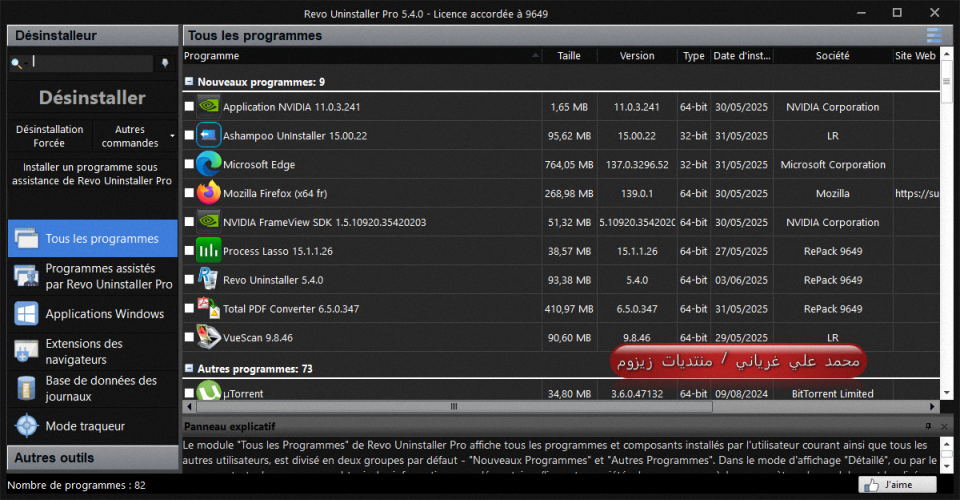Expand the Désinstalleur panel header

[x=92, y=35]
